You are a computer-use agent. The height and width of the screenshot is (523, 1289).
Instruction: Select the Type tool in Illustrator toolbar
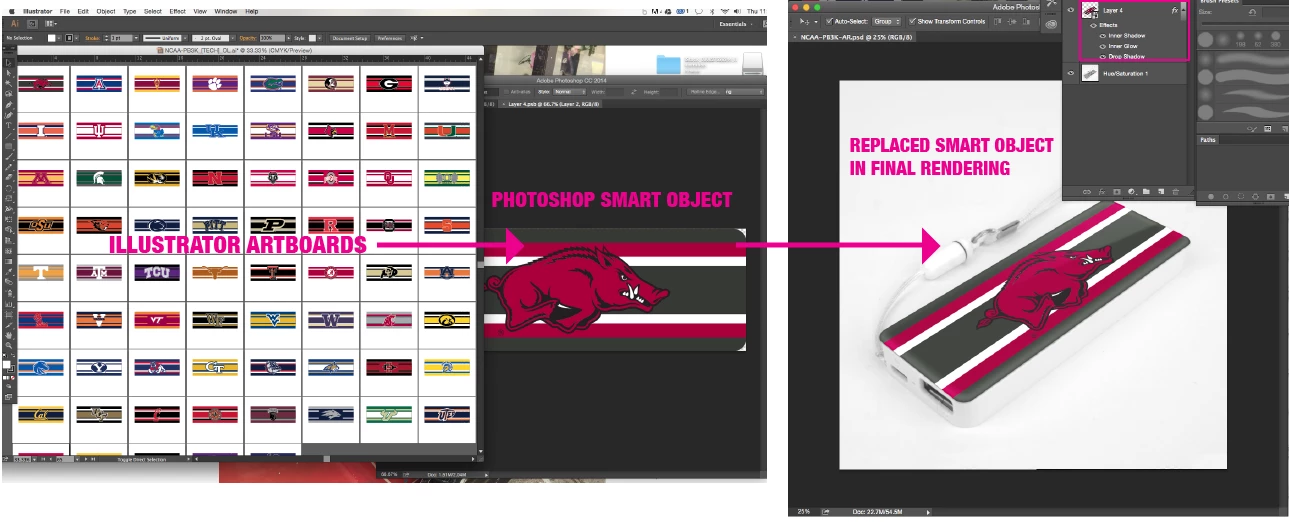[8, 125]
